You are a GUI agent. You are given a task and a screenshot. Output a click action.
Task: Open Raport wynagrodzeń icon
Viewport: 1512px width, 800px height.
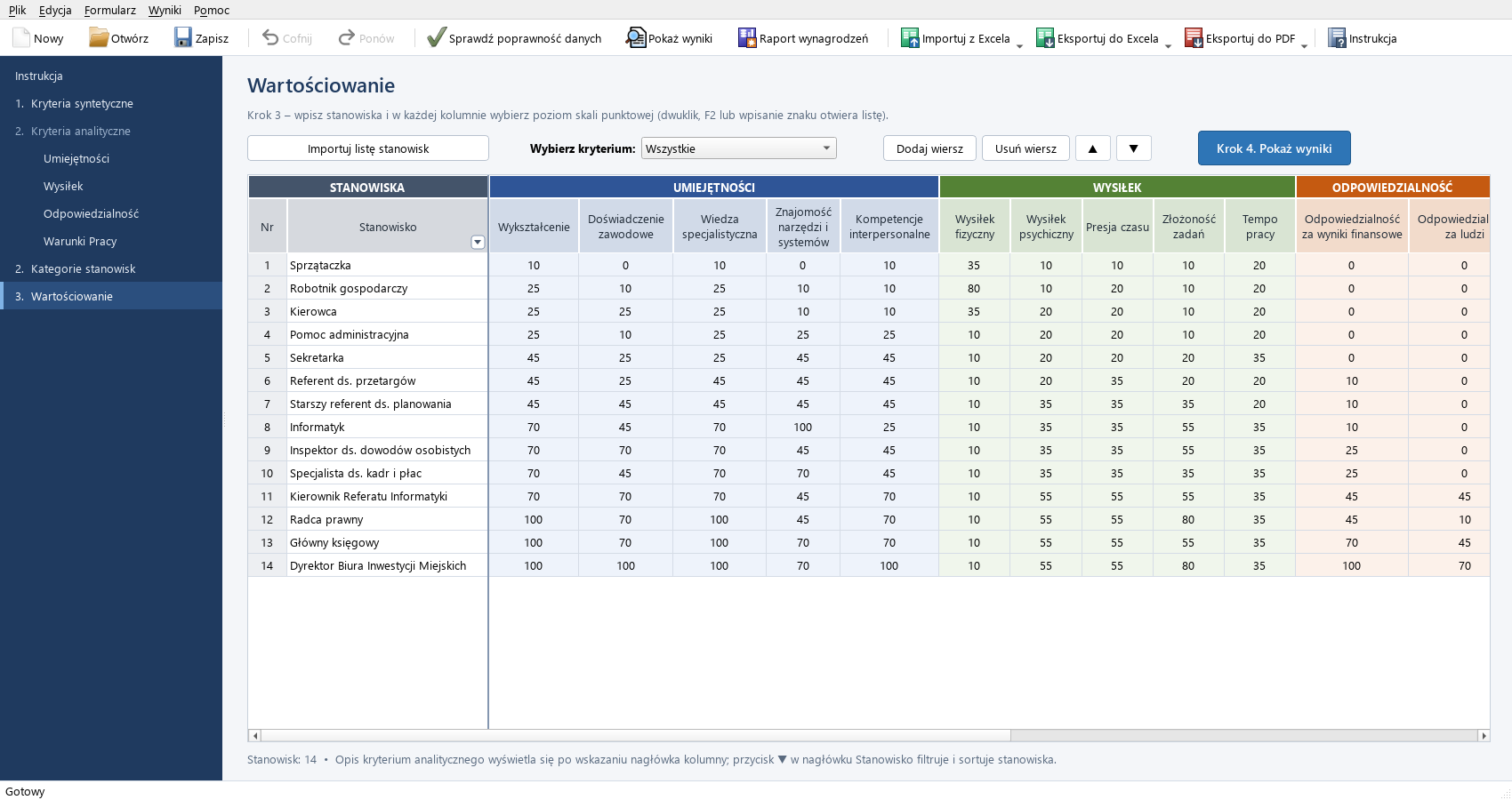point(747,38)
